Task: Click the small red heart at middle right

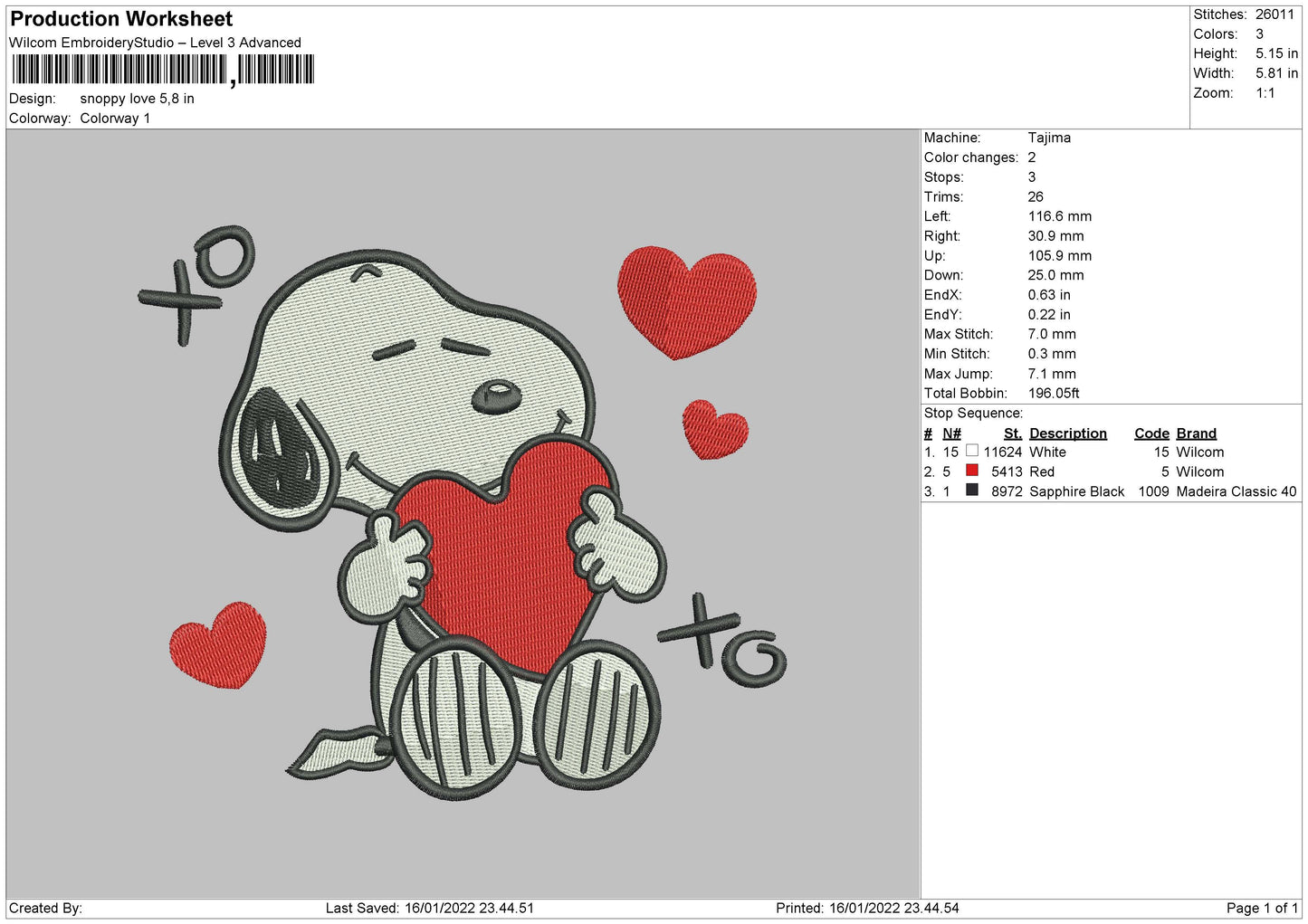Action: coord(714,429)
